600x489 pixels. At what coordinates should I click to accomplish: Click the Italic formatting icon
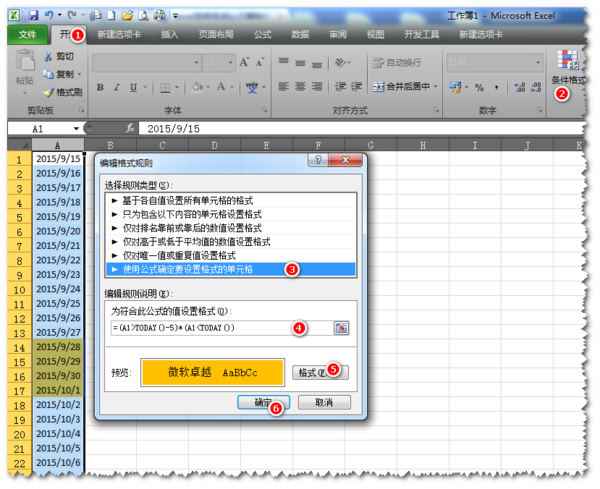click(x=115, y=87)
